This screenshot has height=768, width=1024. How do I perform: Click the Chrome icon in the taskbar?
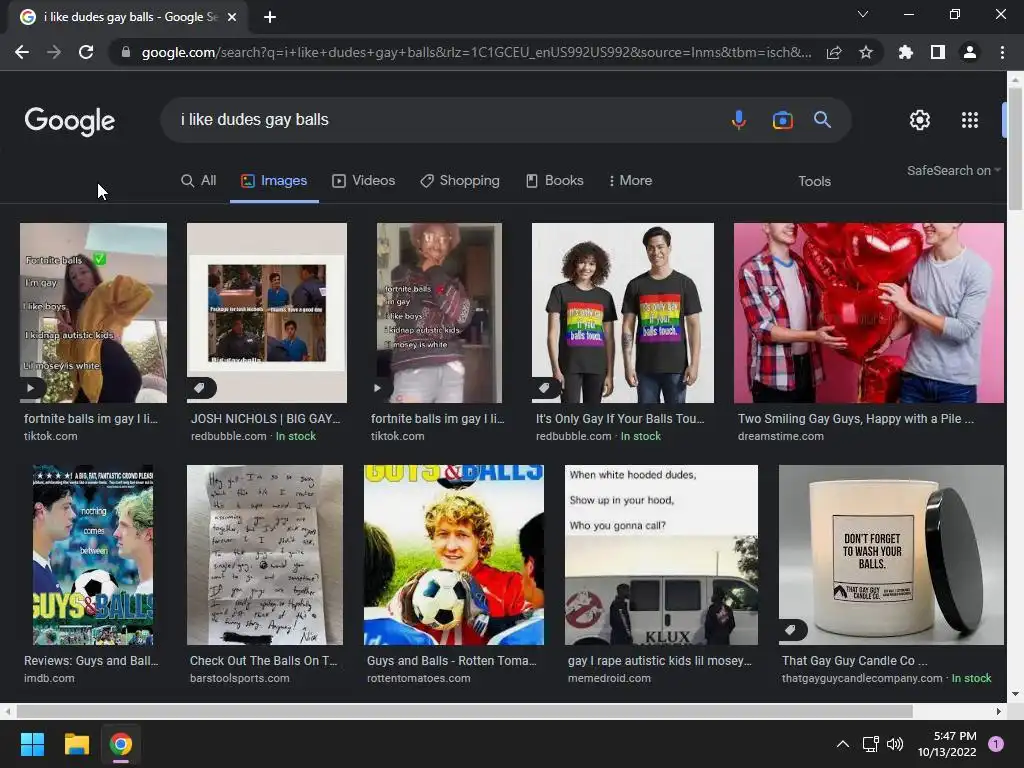click(121, 744)
